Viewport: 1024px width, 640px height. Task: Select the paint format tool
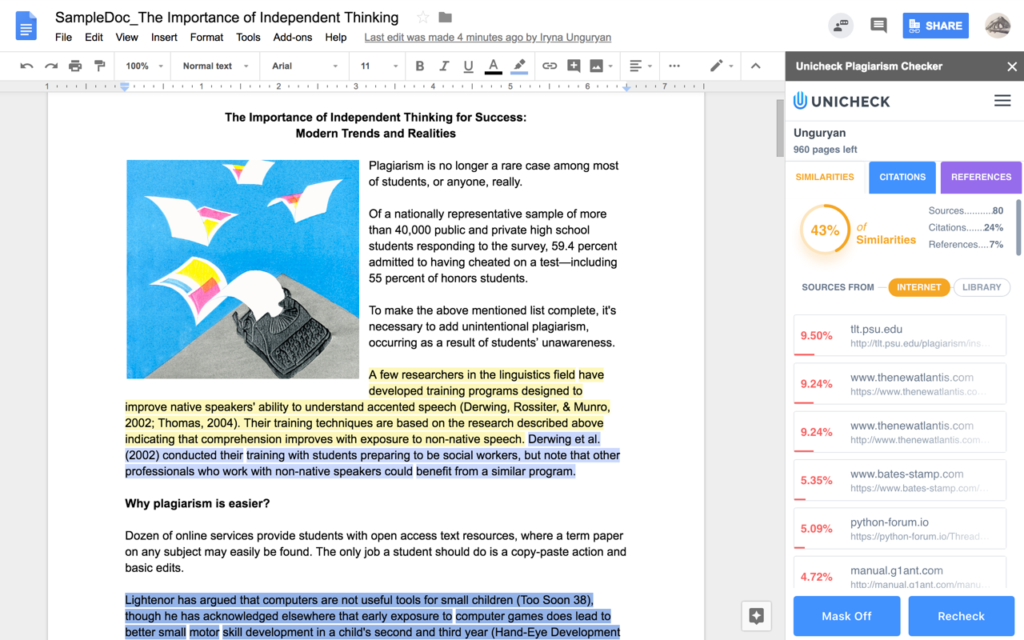point(99,66)
